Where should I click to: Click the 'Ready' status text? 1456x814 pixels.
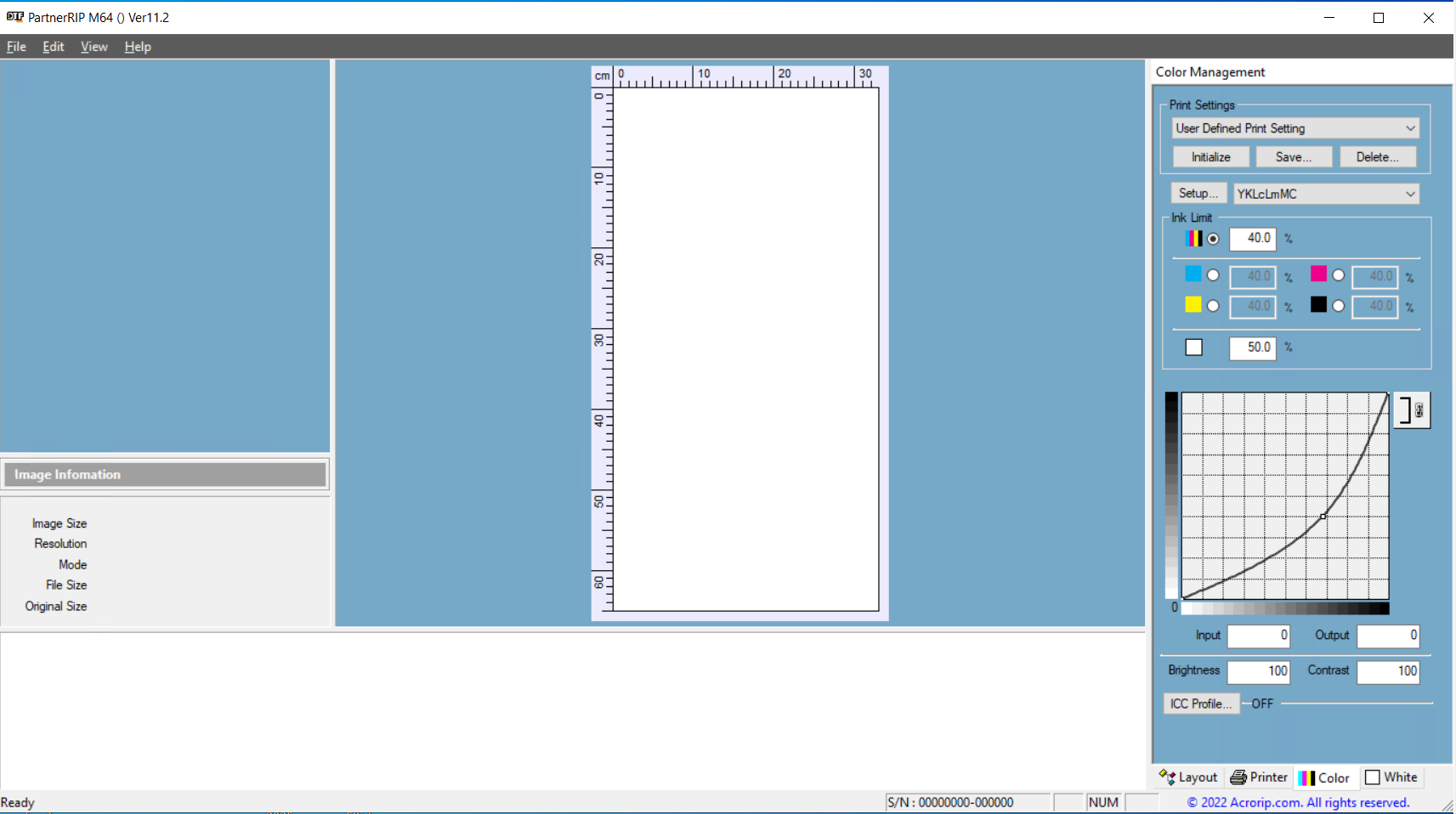tap(18, 802)
